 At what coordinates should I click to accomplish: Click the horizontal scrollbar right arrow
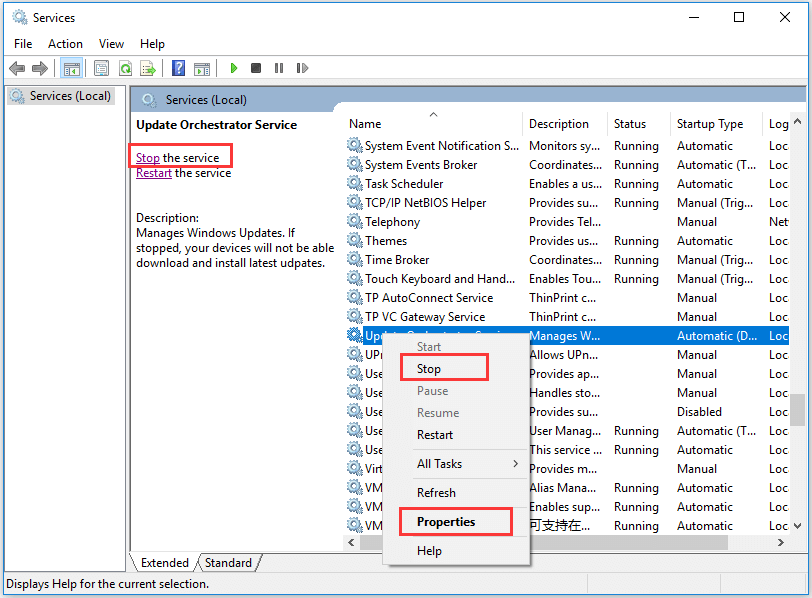click(x=781, y=542)
